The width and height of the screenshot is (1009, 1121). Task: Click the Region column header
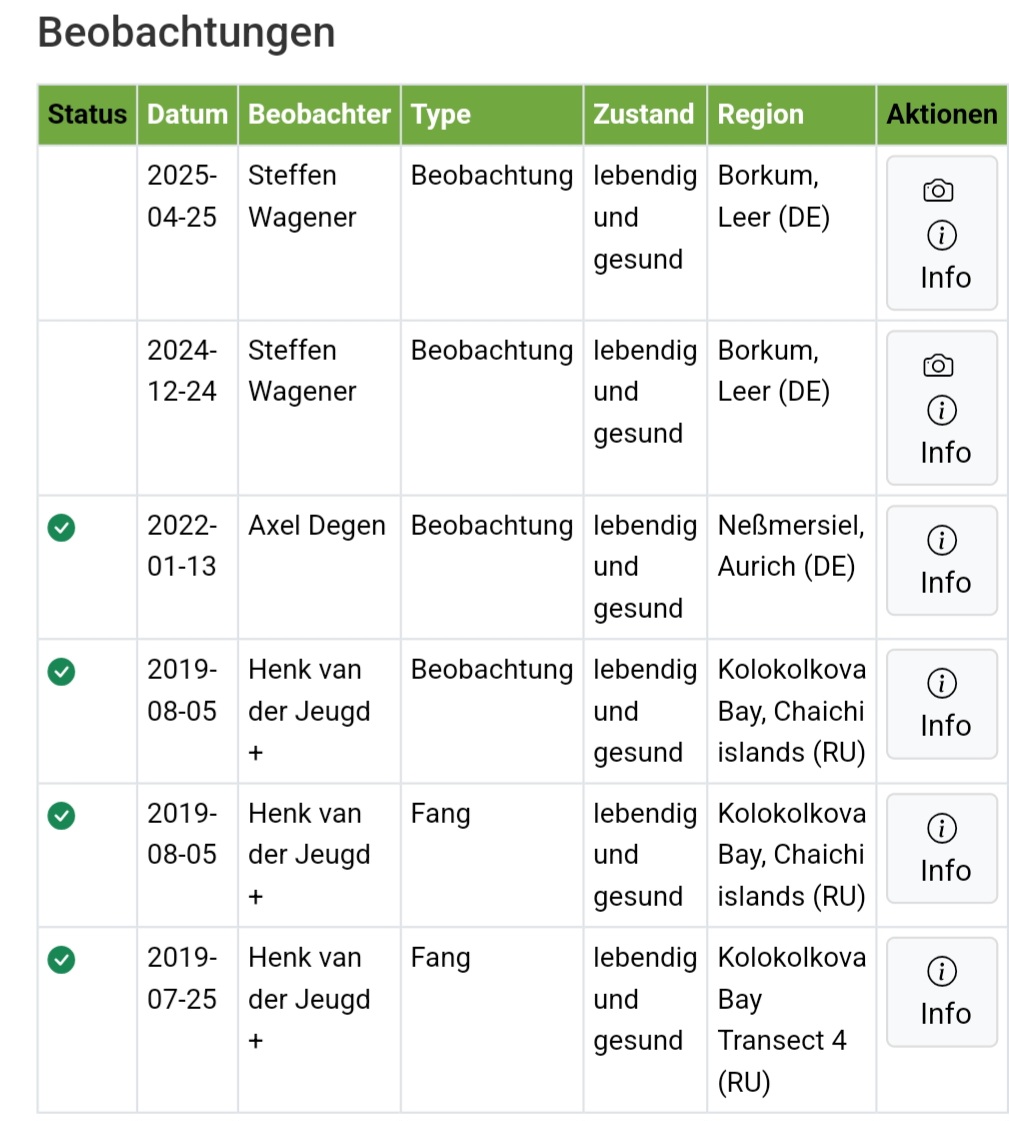[761, 115]
